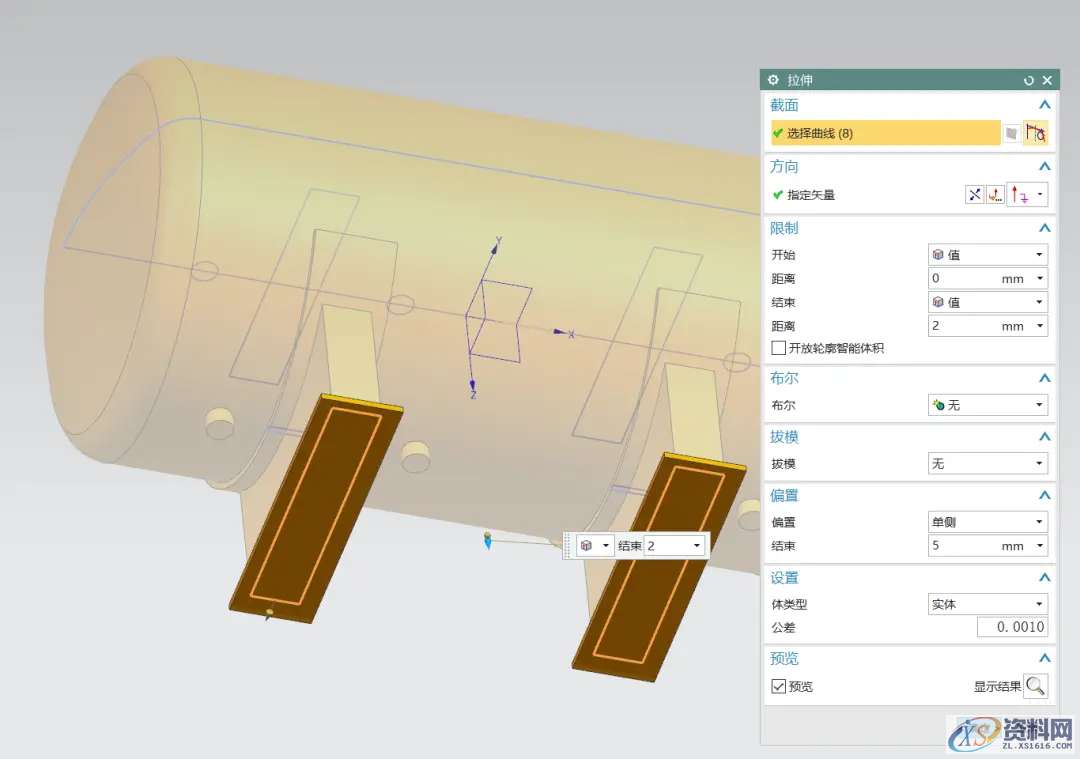Open the 体类型 dropdown showing 实体
Image resolution: width=1080 pixels, height=759 pixels.
pos(987,604)
